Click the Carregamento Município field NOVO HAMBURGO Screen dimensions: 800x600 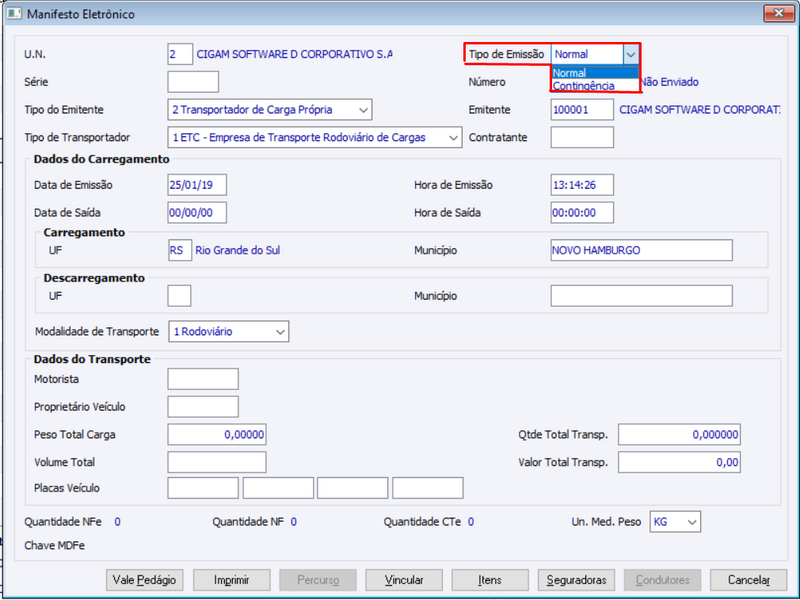click(x=642, y=250)
